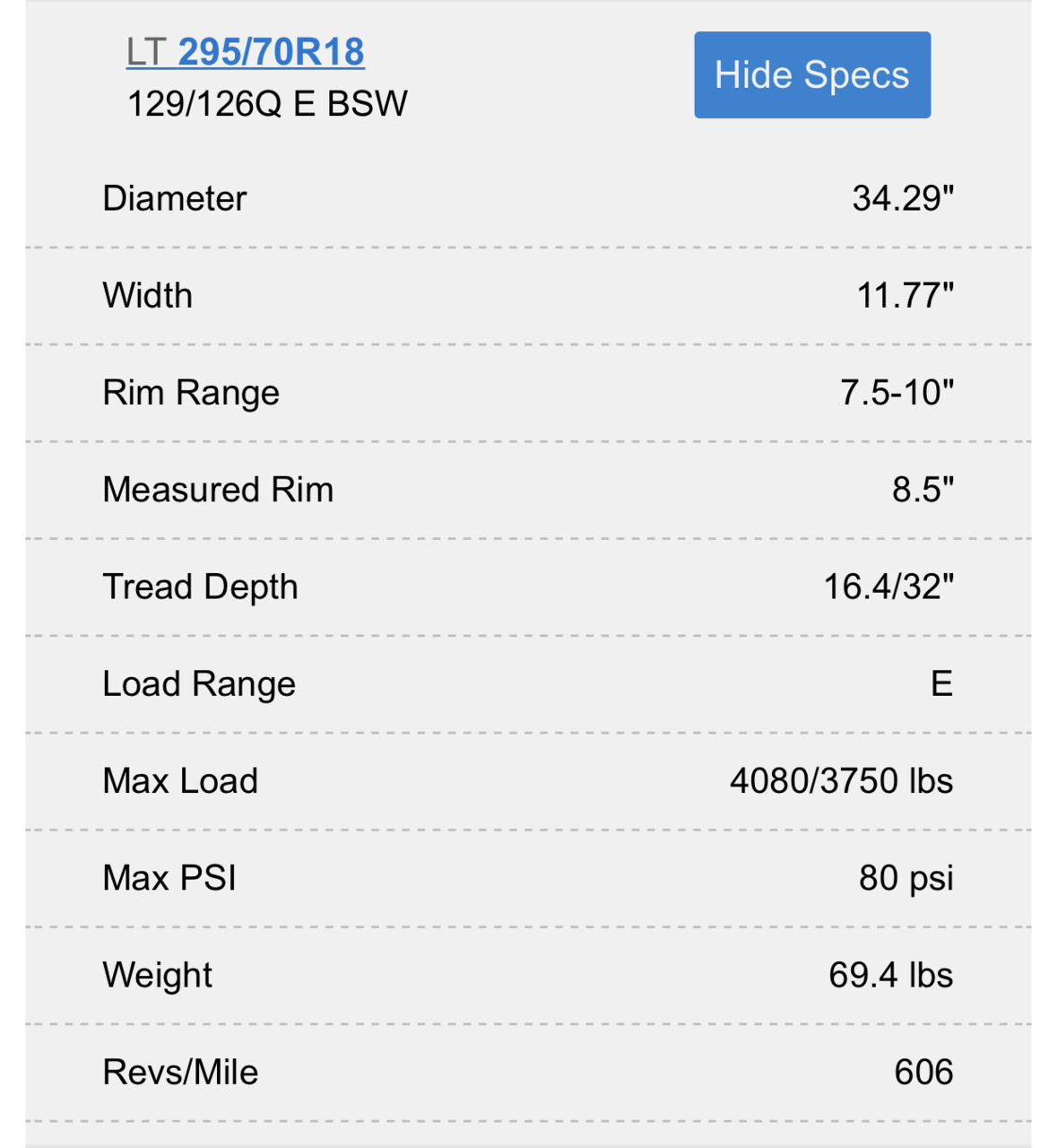Select the 7.5-10" rim range value
The width and height of the screenshot is (1057, 1148).
click(897, 392)
